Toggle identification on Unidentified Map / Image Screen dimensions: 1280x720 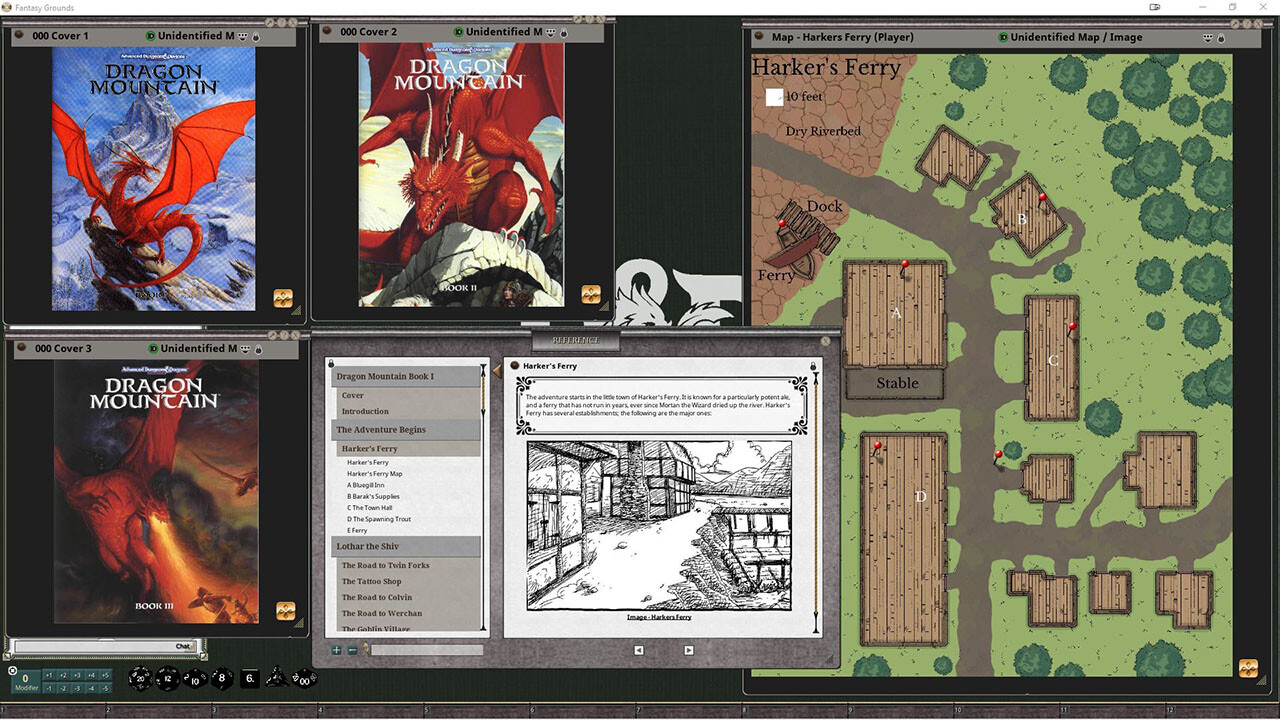click(1003, 37)
